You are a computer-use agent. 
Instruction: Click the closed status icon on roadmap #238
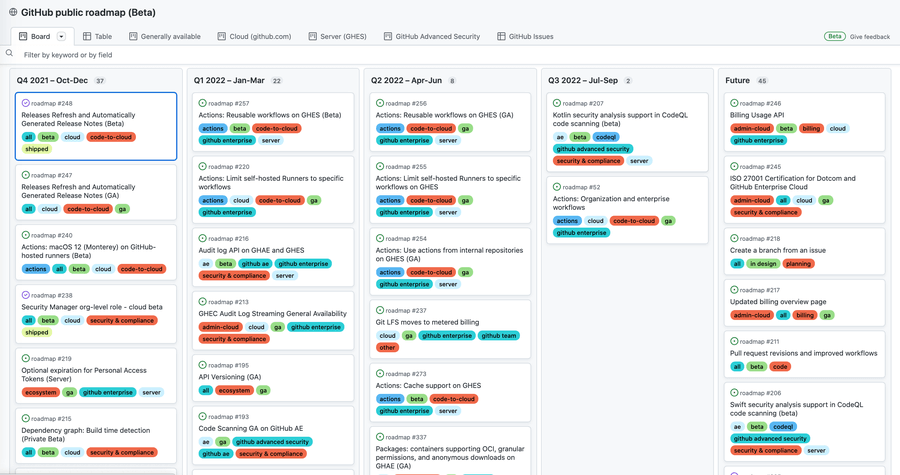25,295
